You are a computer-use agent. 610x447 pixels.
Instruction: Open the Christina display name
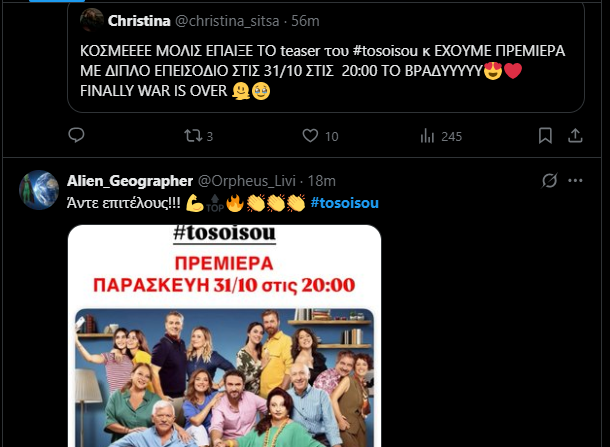139,21
